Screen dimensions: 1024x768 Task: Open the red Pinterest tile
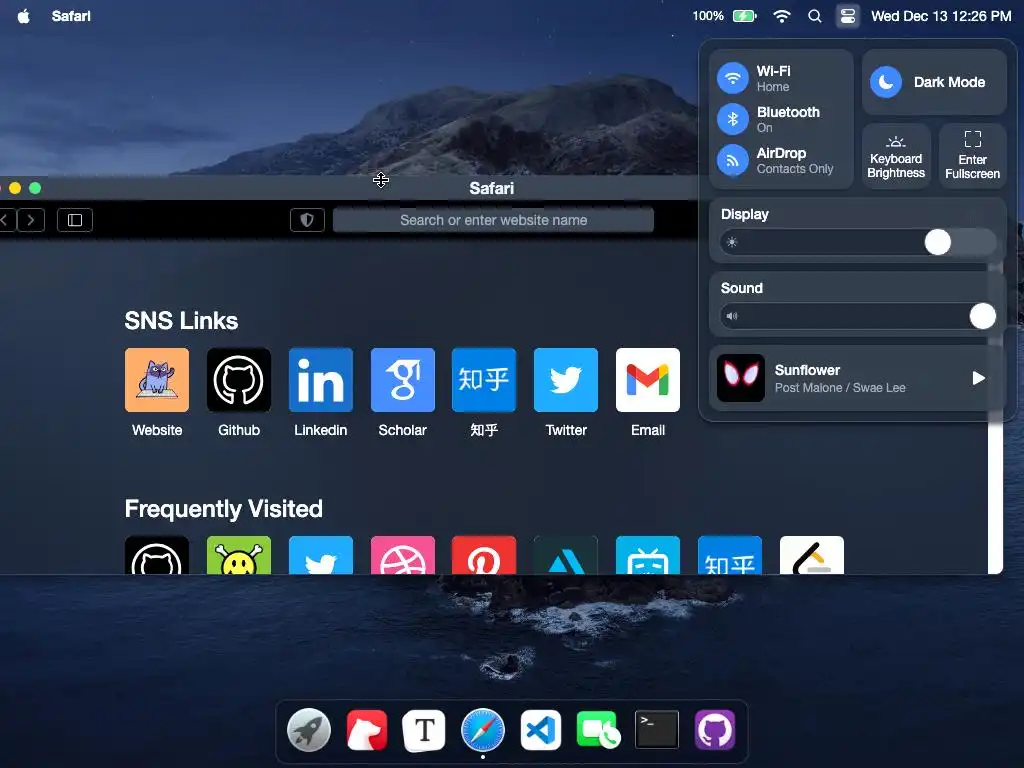[x=484, y=556]
